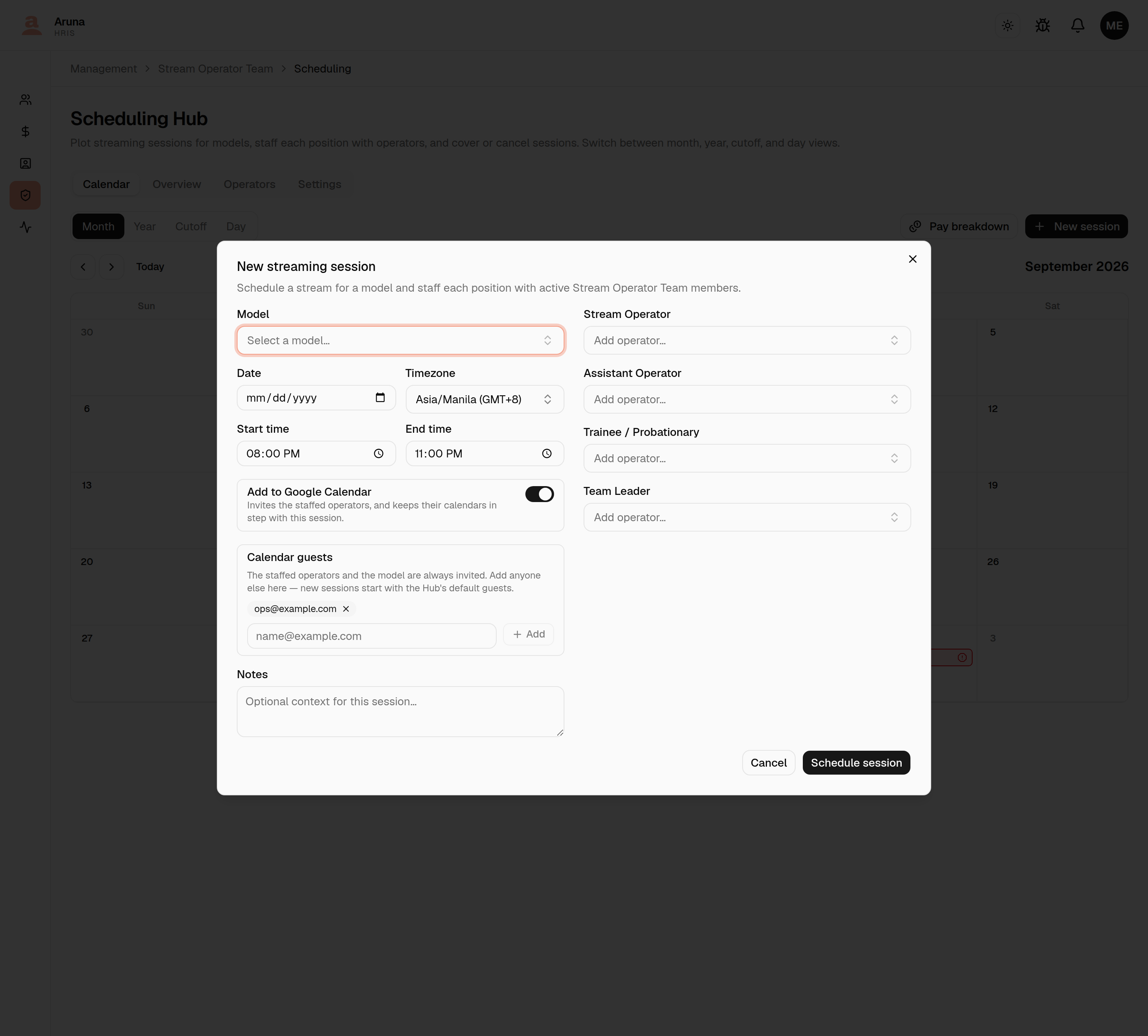
Task: Open the Select a model dropdown
Action: (400, 340)
